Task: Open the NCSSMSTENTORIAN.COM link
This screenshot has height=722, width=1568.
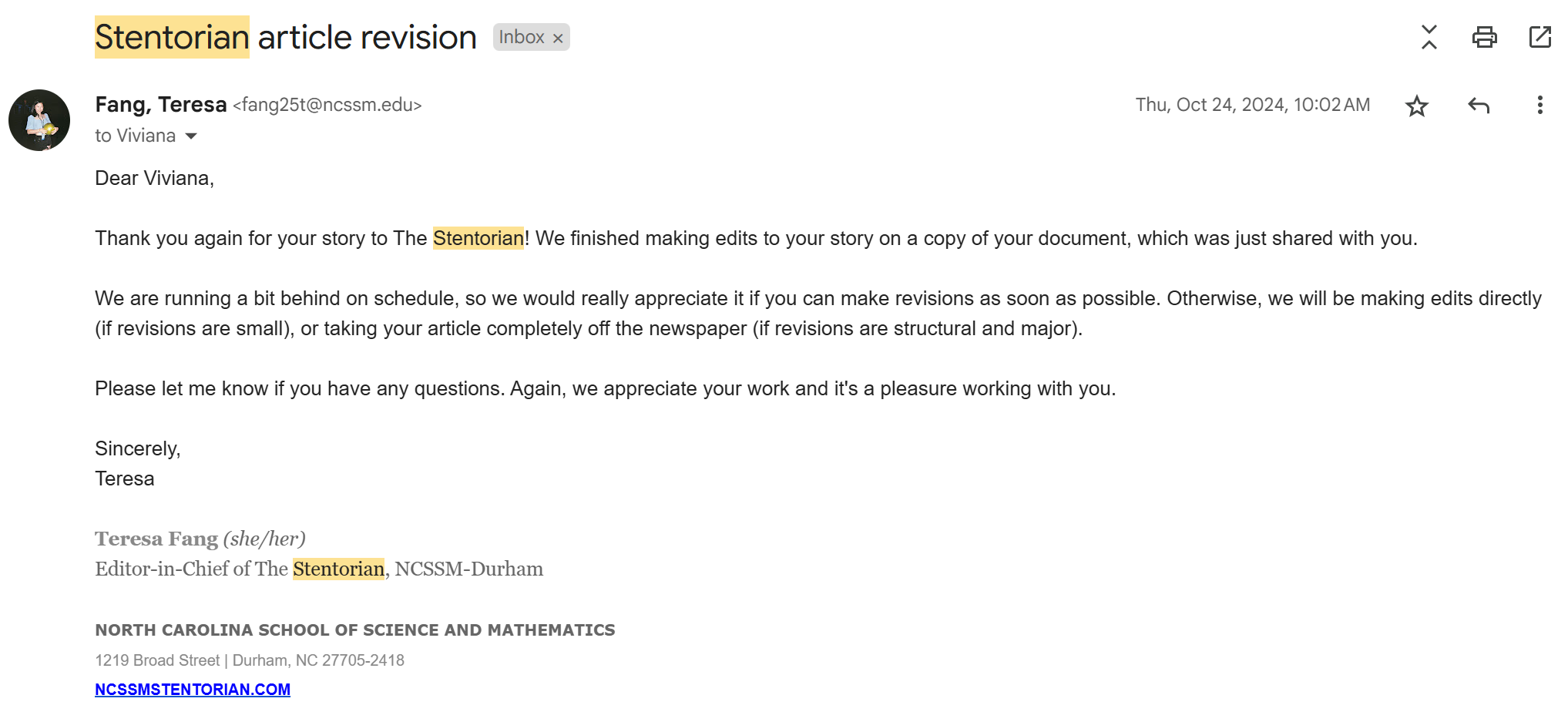Action: 193,690
